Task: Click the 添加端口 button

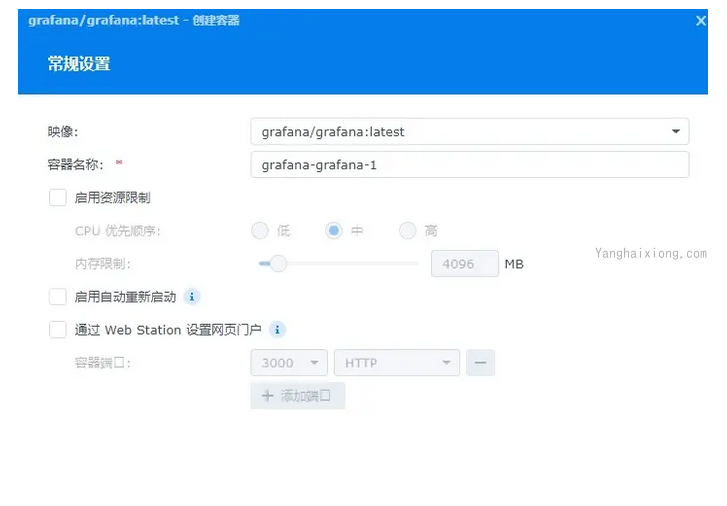Action: pos(298,396)
